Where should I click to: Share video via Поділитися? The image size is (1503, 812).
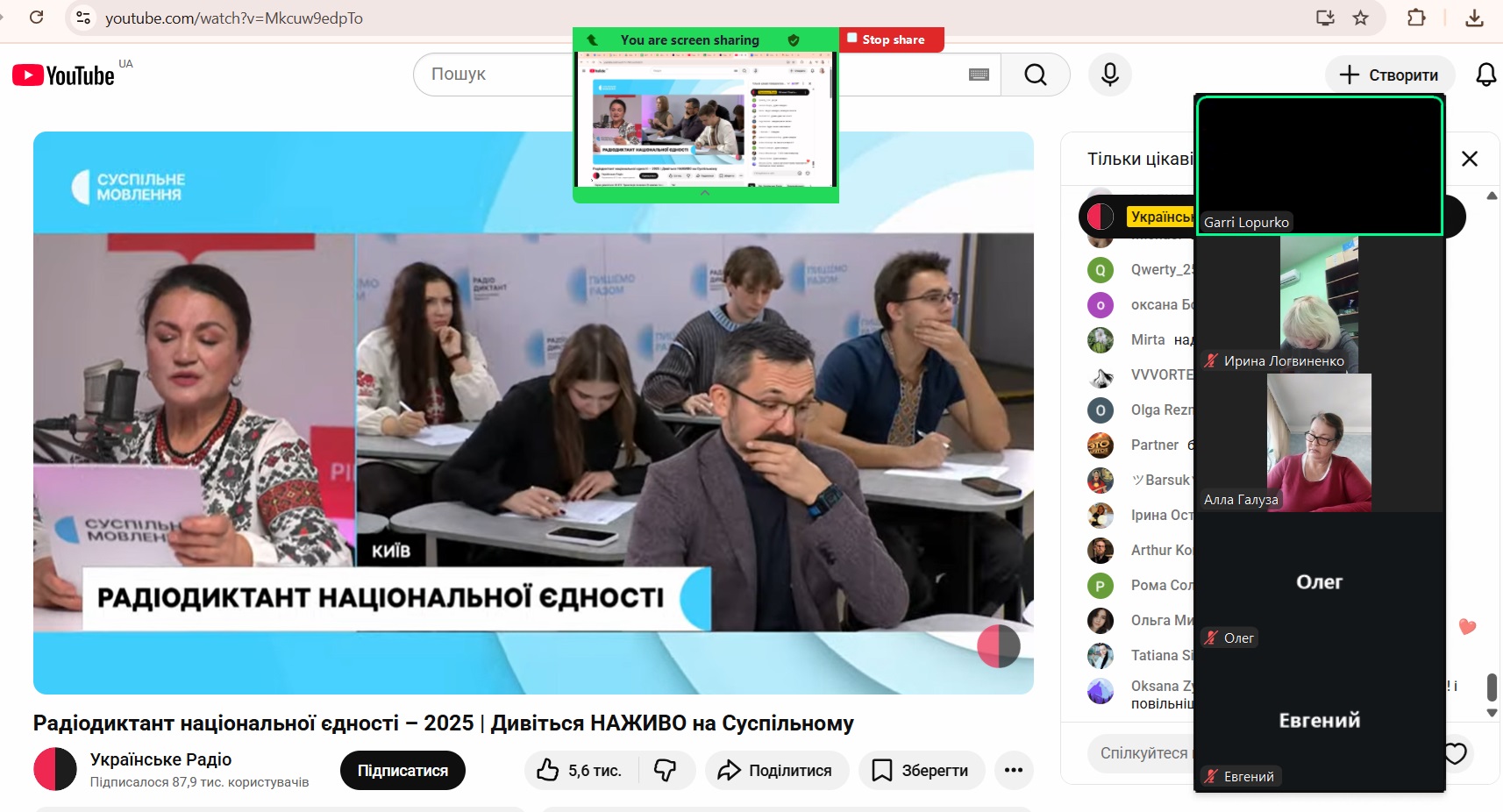(777, 770)
